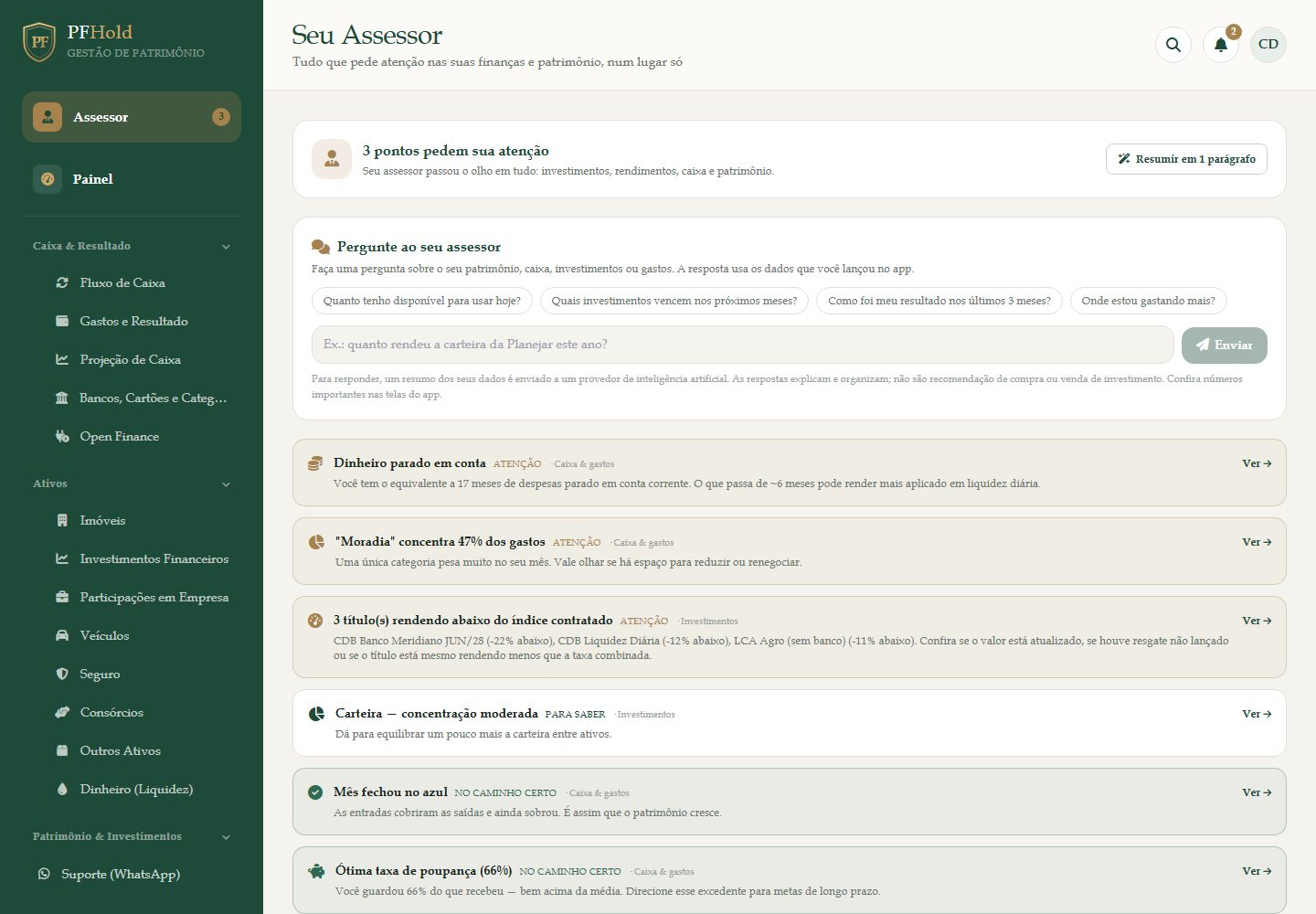The height and width of the screenshot is (914, 1316).
Task: Click the Seguro shield icon
Action: pyautogui.click(x=62, y=675)
